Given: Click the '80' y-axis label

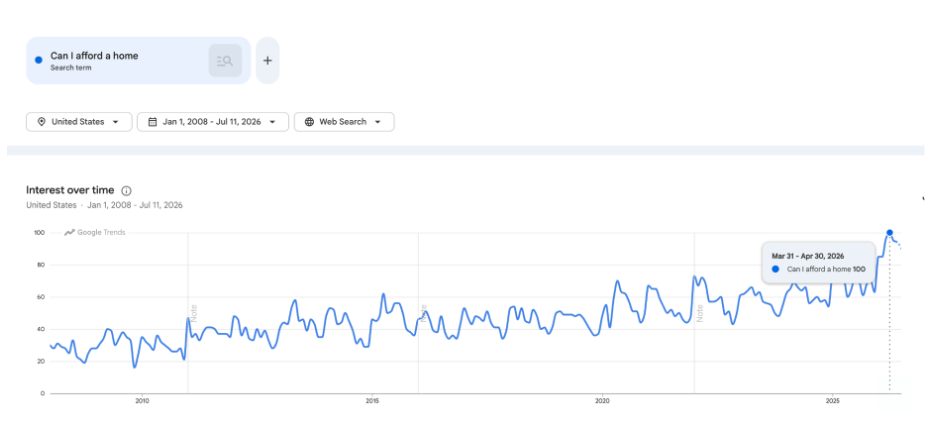Looking at the screenshot, I should point(42,265).
